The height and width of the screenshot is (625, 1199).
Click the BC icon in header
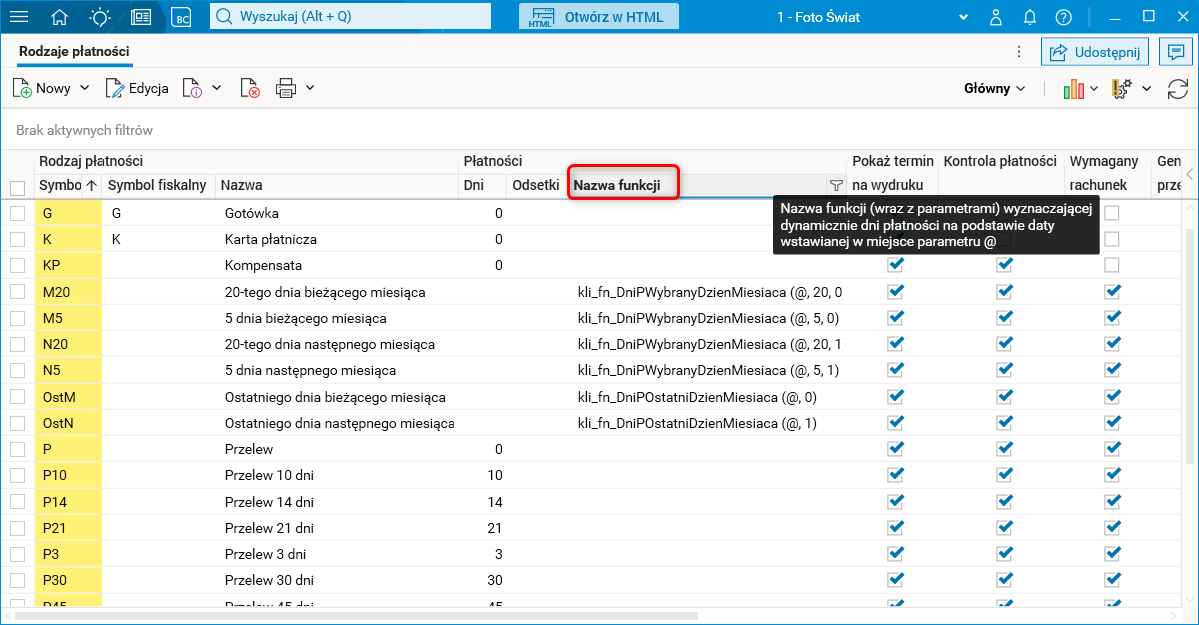pyautogui.click(x=181, y=18)
